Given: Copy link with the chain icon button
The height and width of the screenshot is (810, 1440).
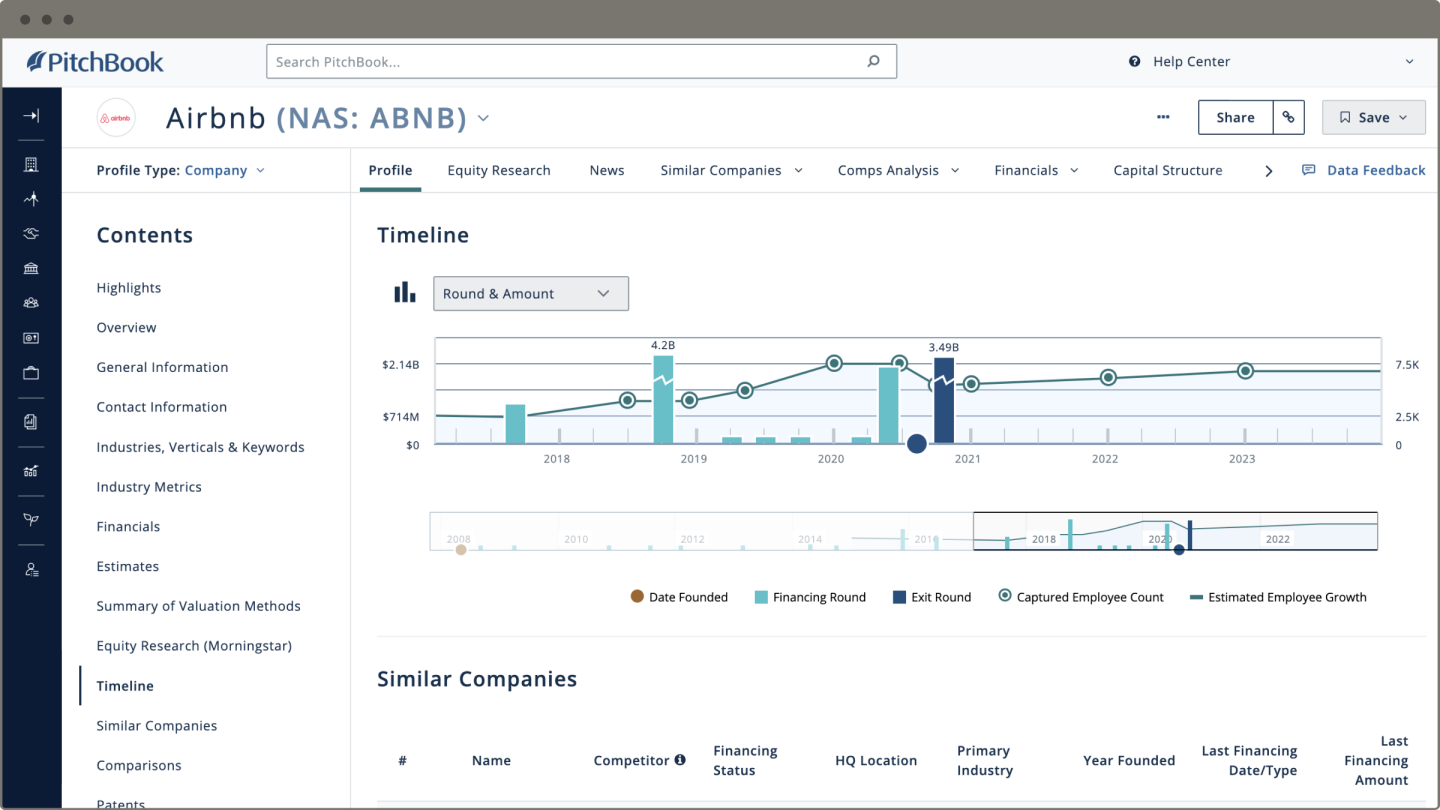Looking at the screenshot, I should (1289, 117).
